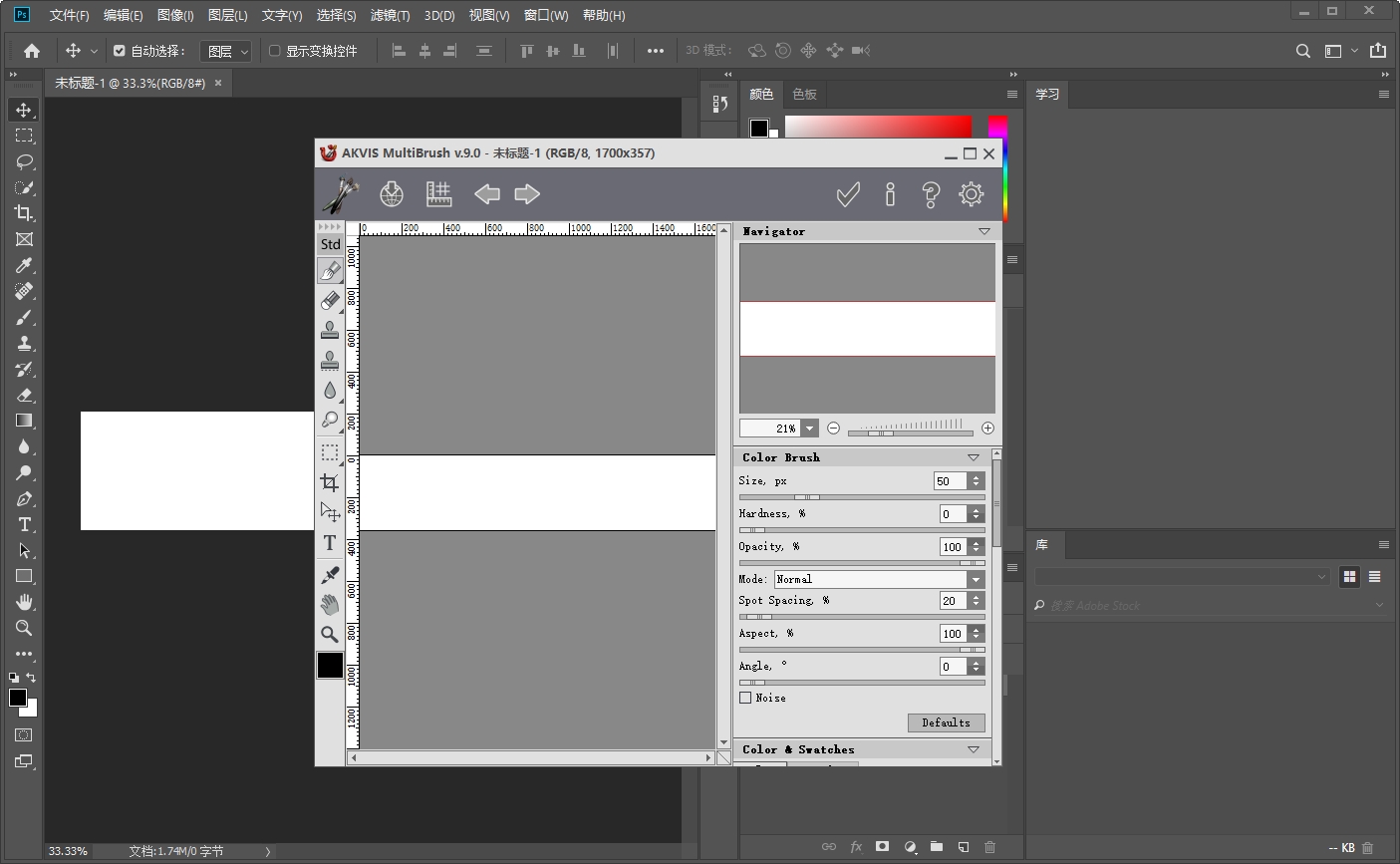Open AKVIS help question mark icon
Image resolution: width=1400 pixels, height=864 pixels.
point(931,194)
